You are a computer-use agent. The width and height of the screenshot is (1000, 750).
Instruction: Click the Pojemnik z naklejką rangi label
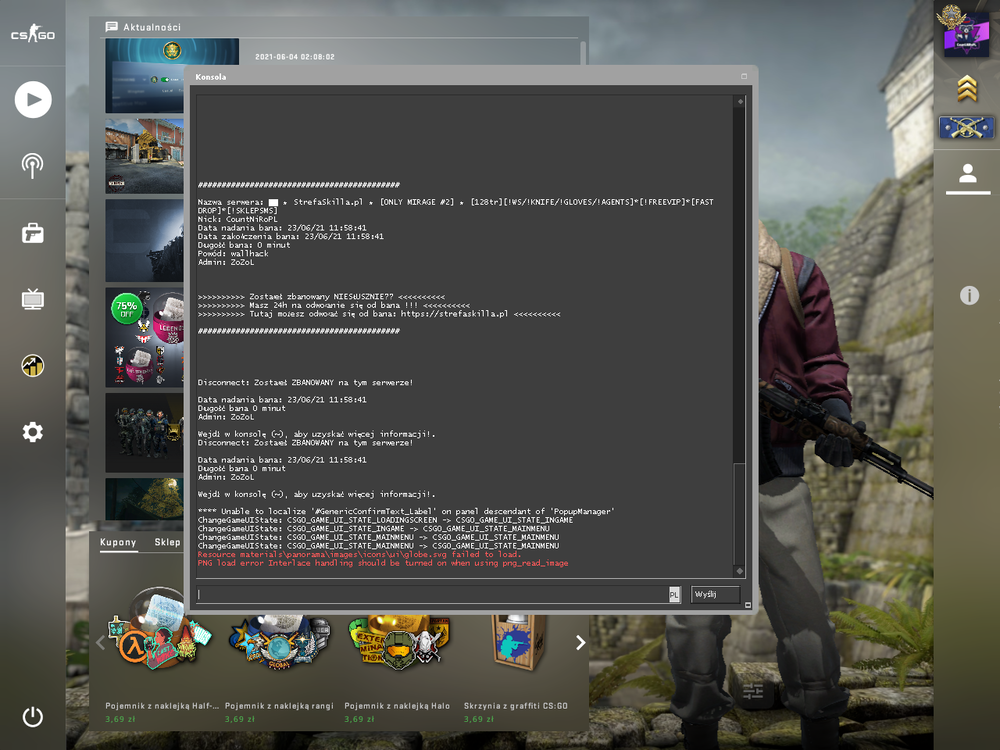279,706
